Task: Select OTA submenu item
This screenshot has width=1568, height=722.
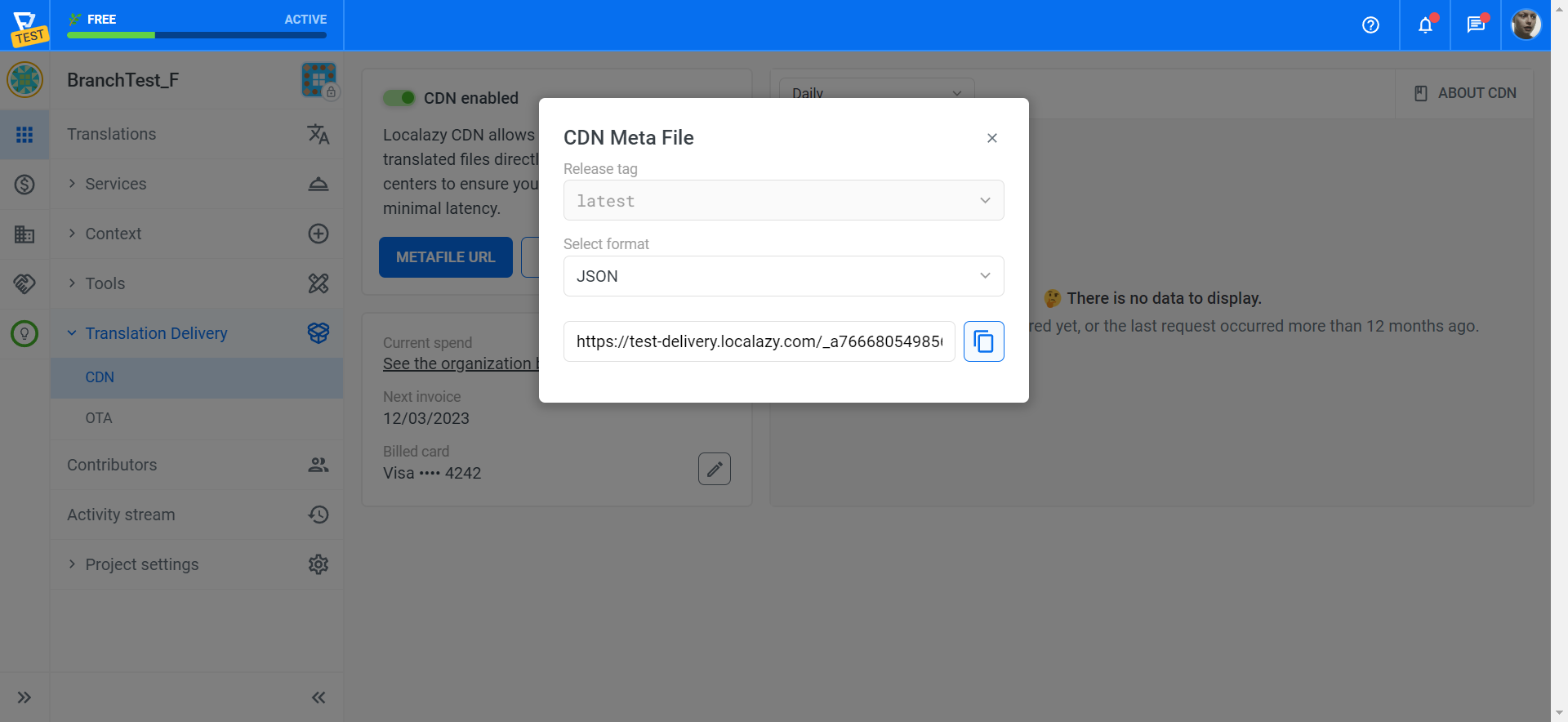Action: click(x=197, y=418)
